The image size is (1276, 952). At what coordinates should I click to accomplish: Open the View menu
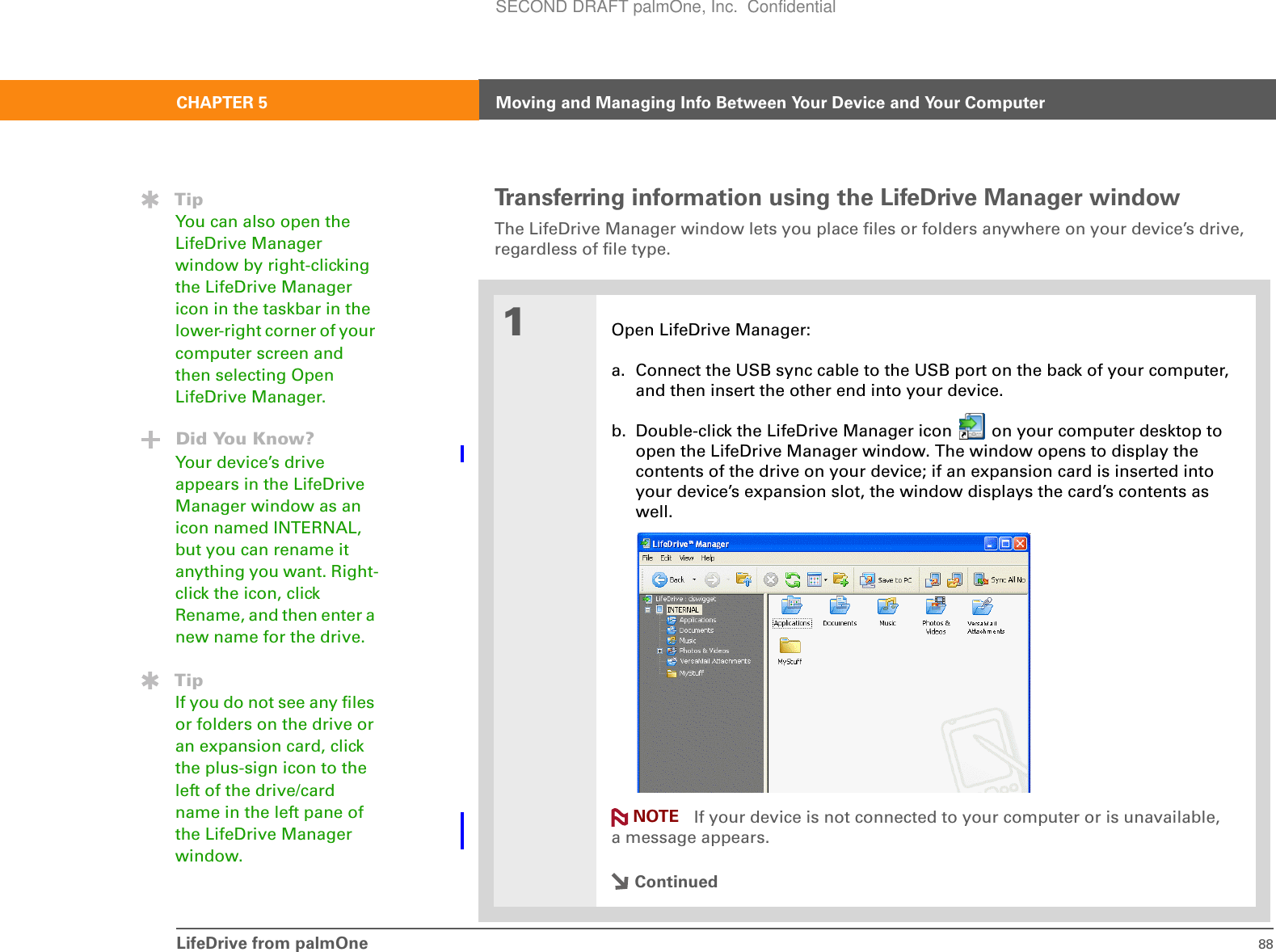click(686, 558)
